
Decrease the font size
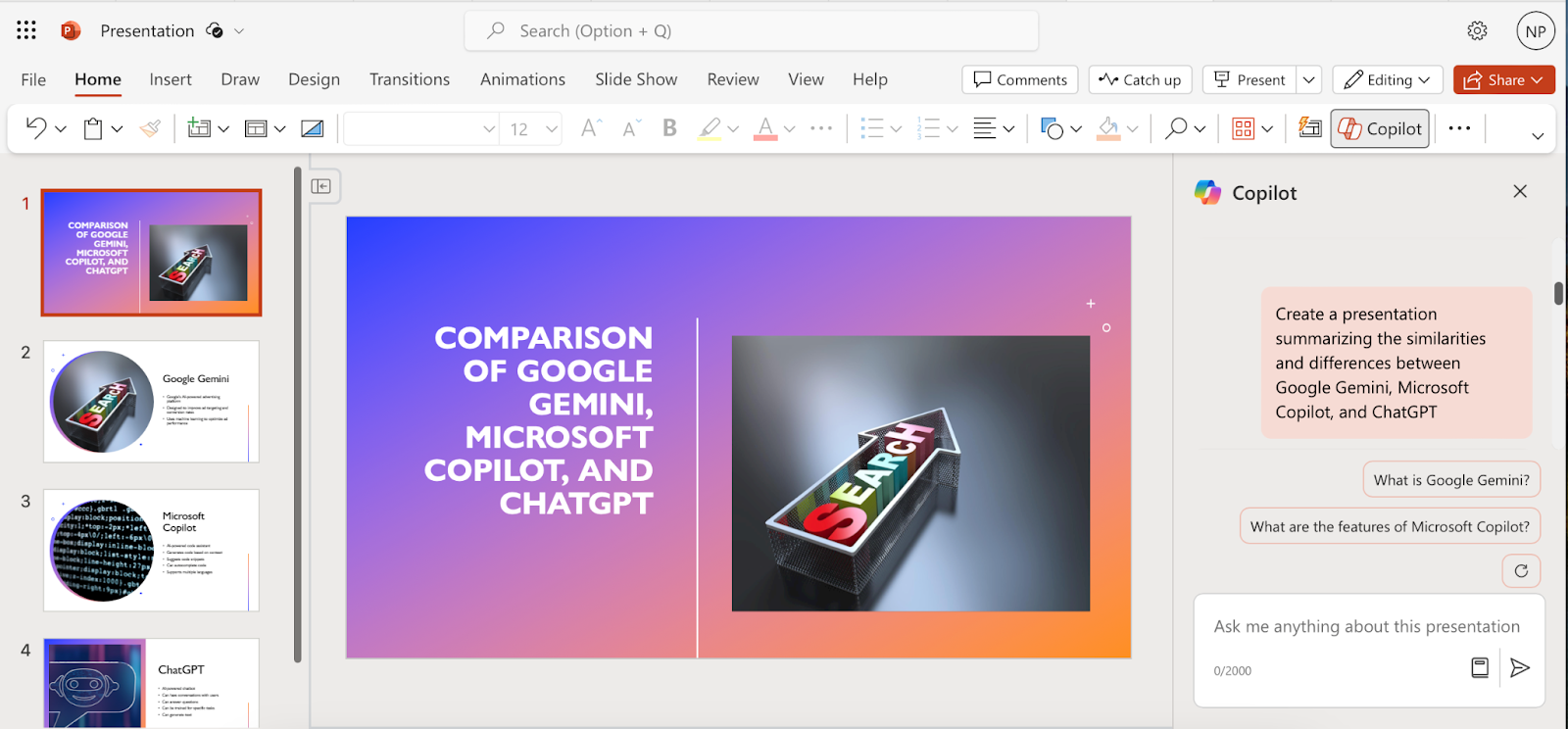click(630, 128)
